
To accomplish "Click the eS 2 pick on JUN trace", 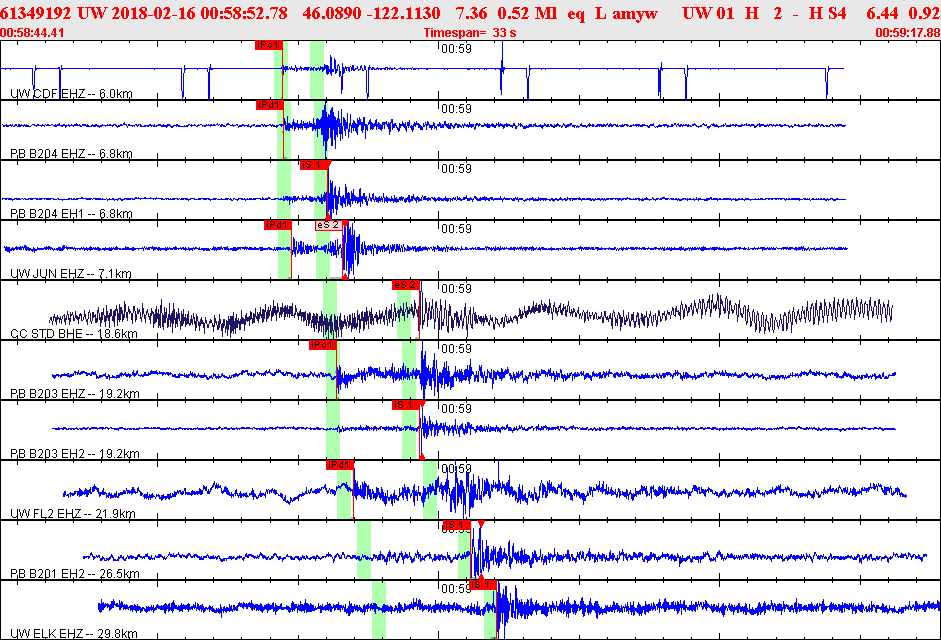I will pyautogui.click(x=328, y=225).
